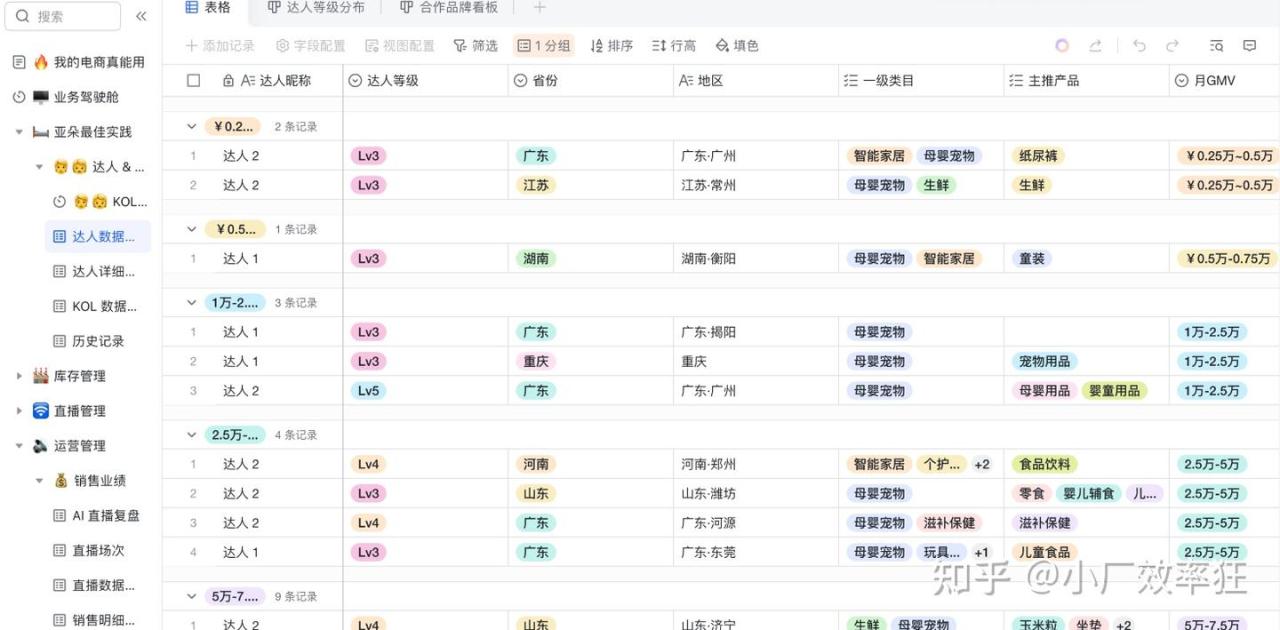Click the redo arrow icon
This screenshot has width=1280, height=630.
[x=1172, y=46]
